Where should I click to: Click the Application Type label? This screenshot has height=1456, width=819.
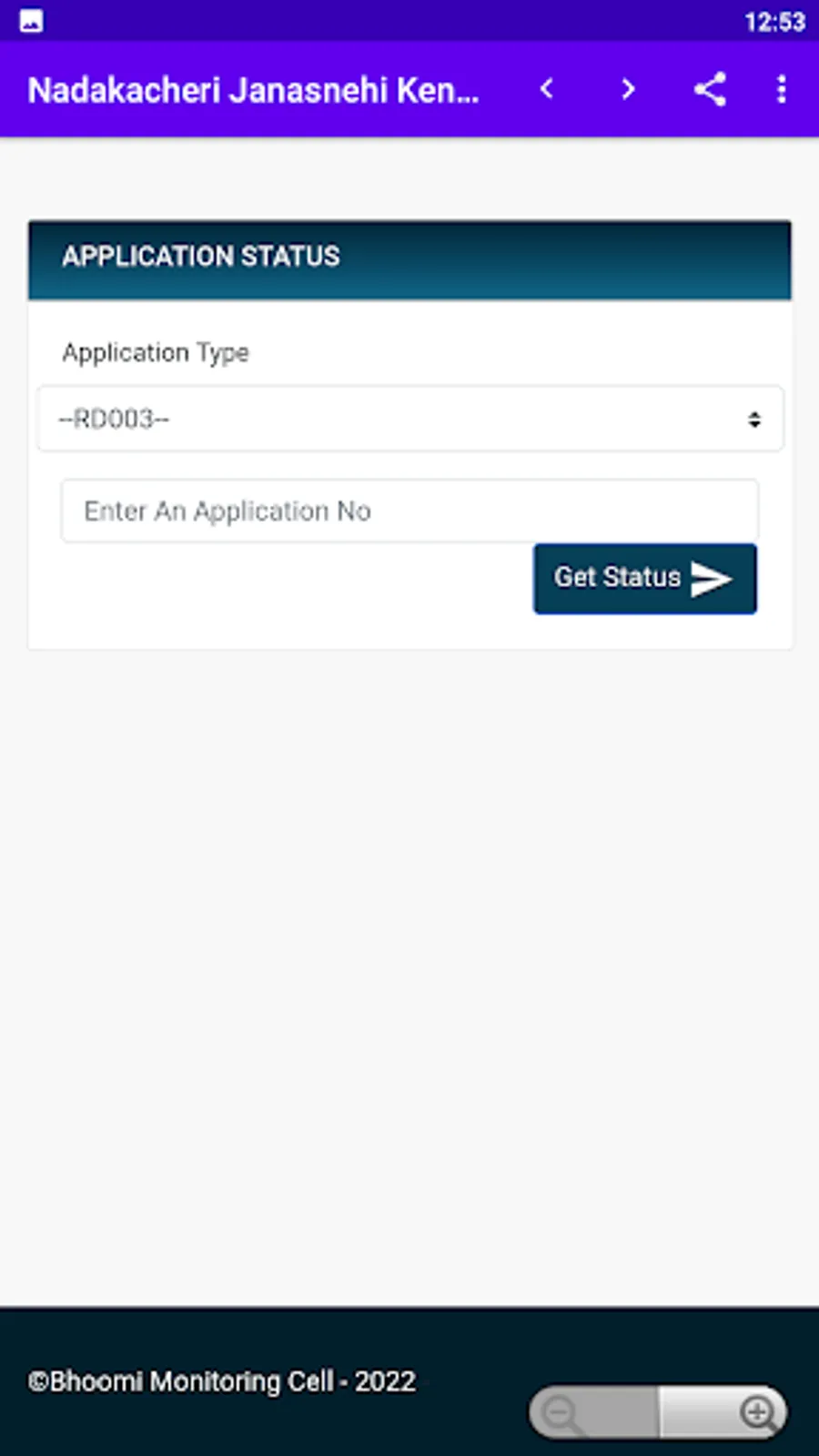(156, 352)
